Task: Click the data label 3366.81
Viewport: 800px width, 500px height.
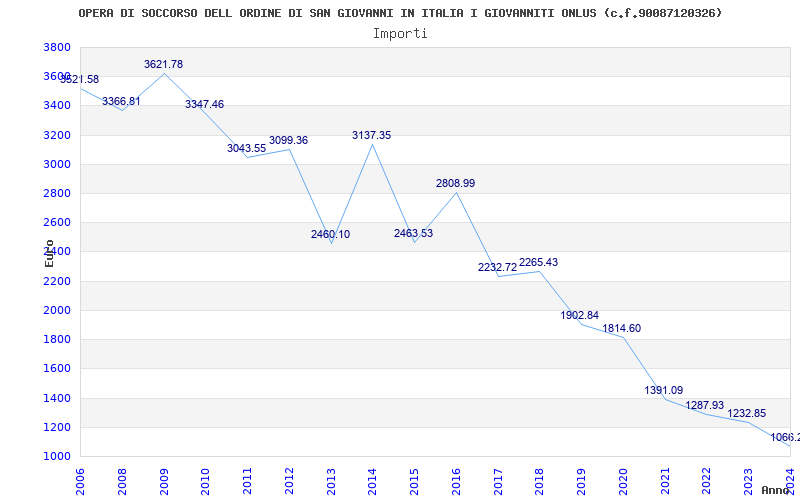Action: click(x=121, y=101)
